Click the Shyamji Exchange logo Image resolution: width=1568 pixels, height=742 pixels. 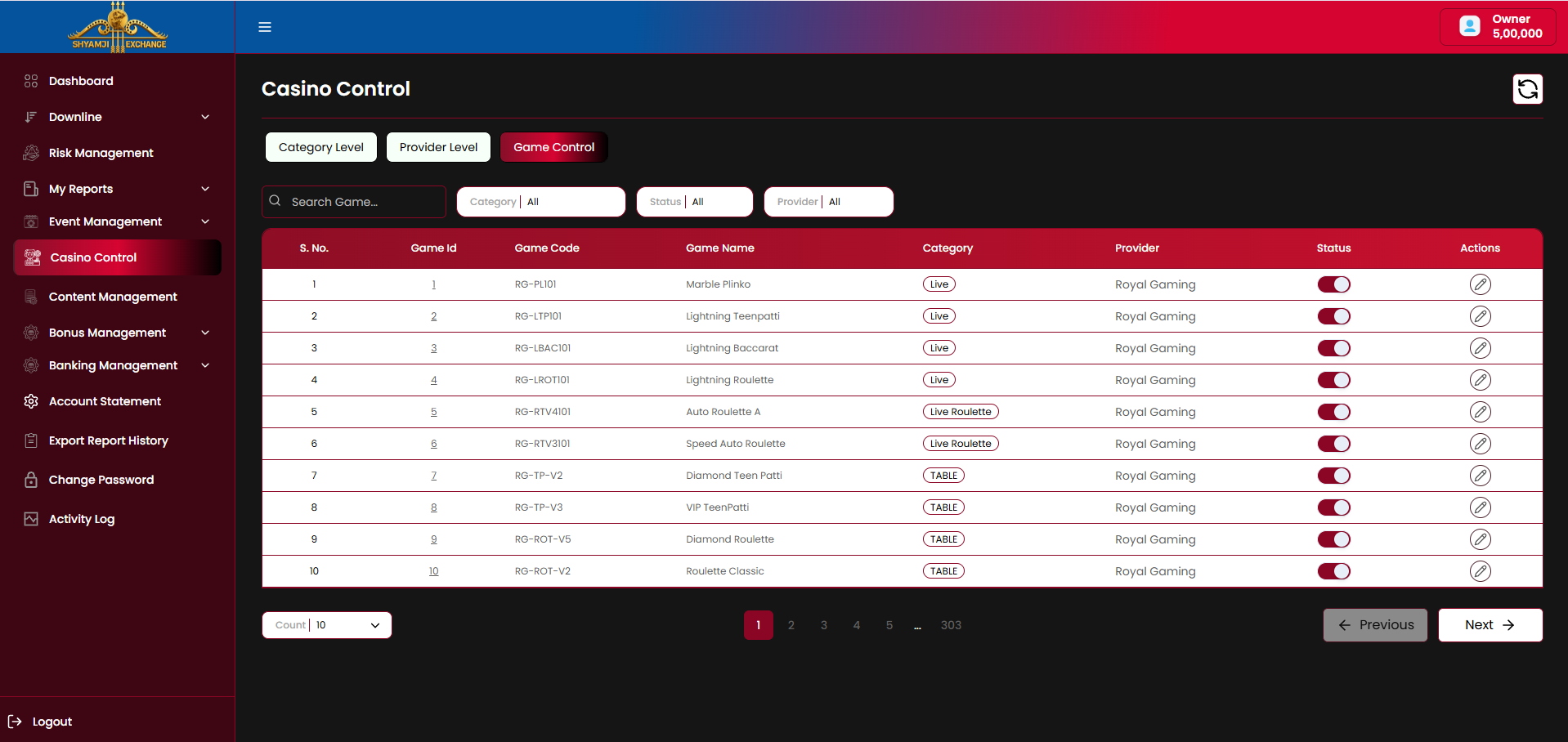pyautogui.click(x=118, y=27)
